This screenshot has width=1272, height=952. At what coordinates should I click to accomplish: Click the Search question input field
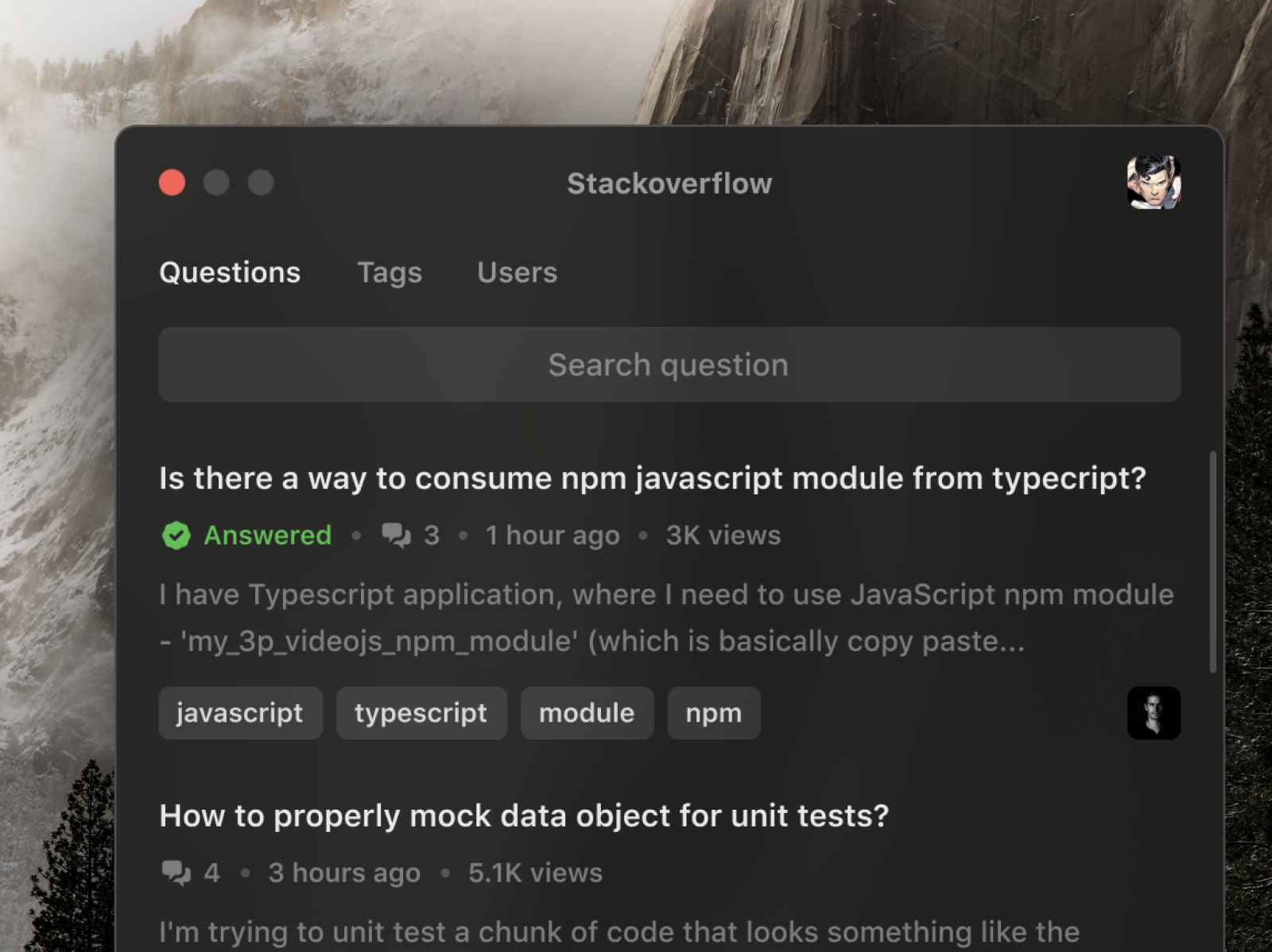tap(668, 365)
